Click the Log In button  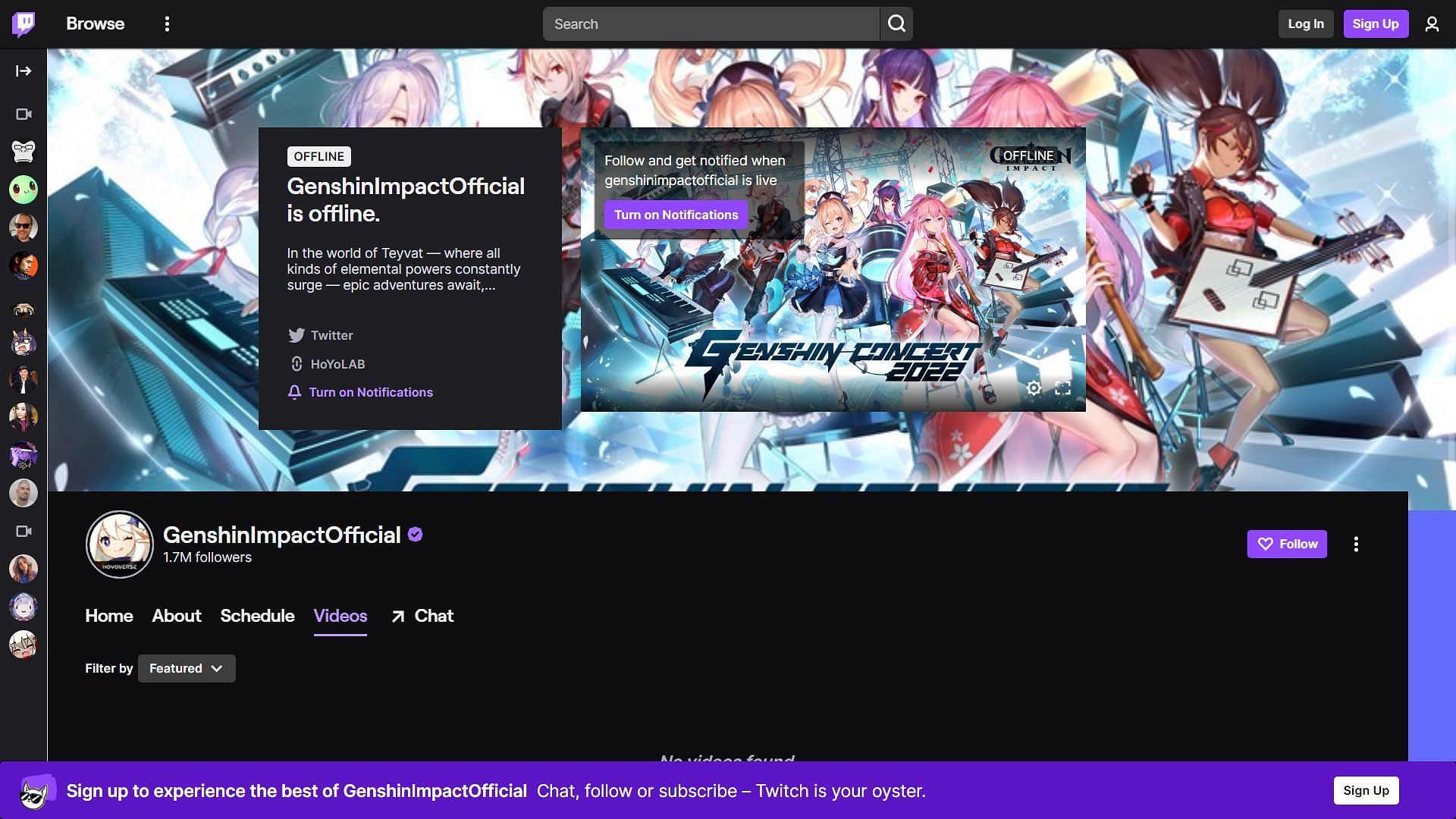tap(1306, 24)
